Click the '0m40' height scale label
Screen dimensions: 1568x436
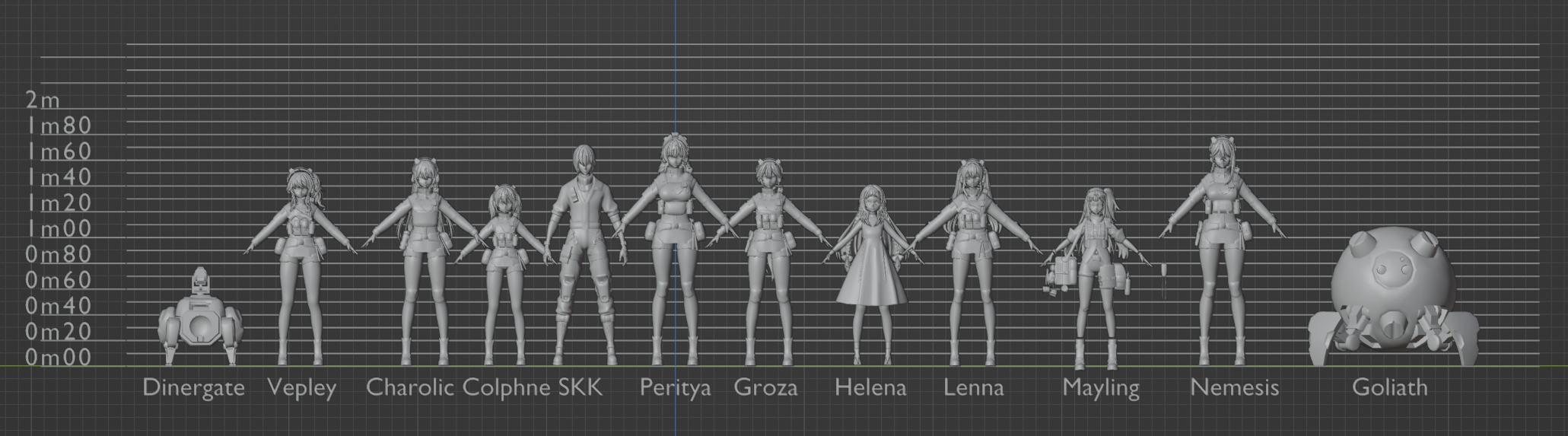tap(59, 306)
